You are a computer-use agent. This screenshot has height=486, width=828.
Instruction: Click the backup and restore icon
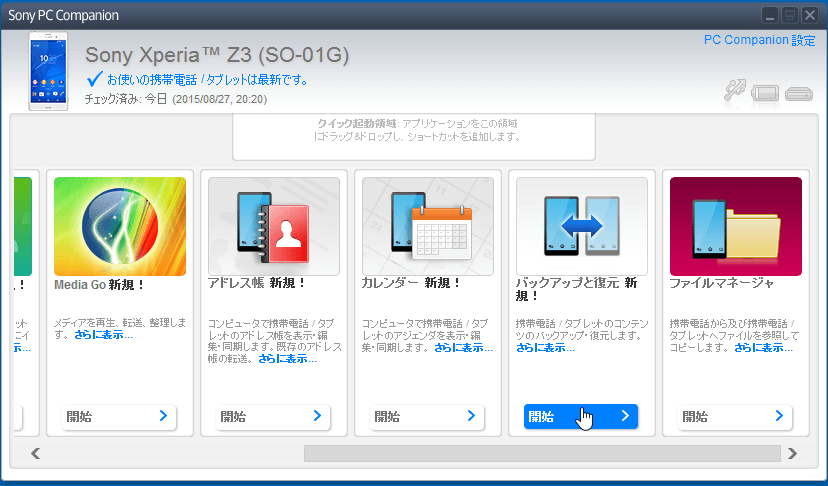[582, 226]
